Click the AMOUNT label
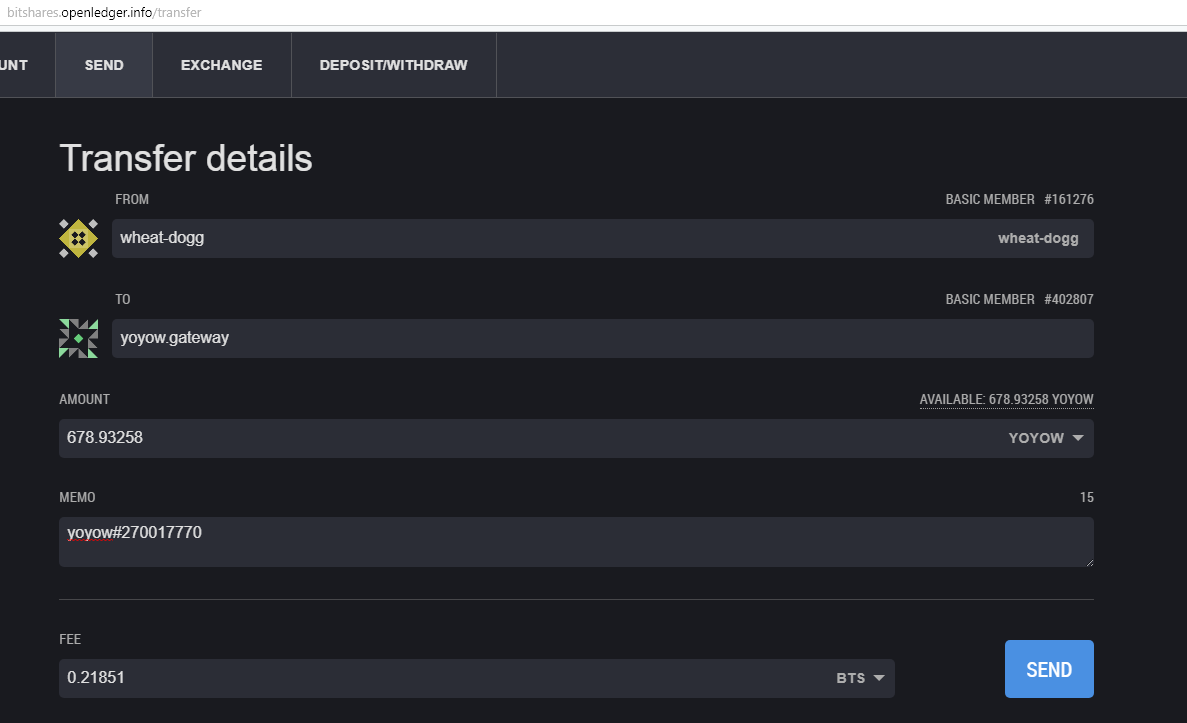The width and height of the screenshot is (1187, 723). (84, 399)
